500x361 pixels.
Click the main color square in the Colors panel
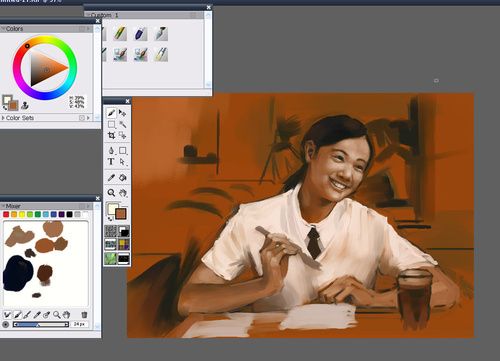point(6,100)
